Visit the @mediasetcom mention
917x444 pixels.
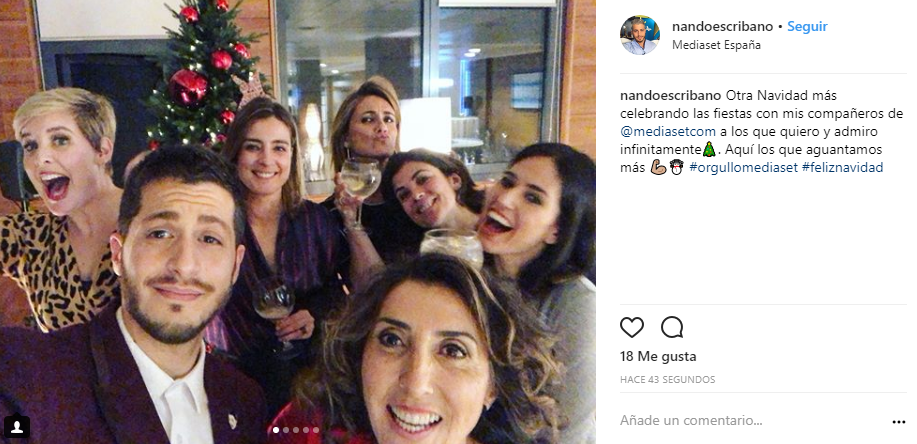[x=660, y=131]
